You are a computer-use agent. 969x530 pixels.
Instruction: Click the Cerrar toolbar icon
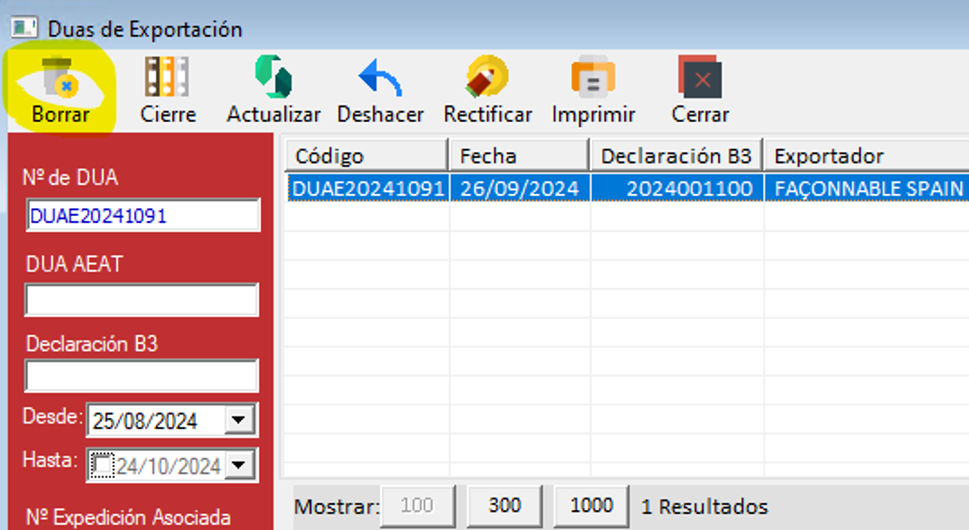(x=700, y=78)
